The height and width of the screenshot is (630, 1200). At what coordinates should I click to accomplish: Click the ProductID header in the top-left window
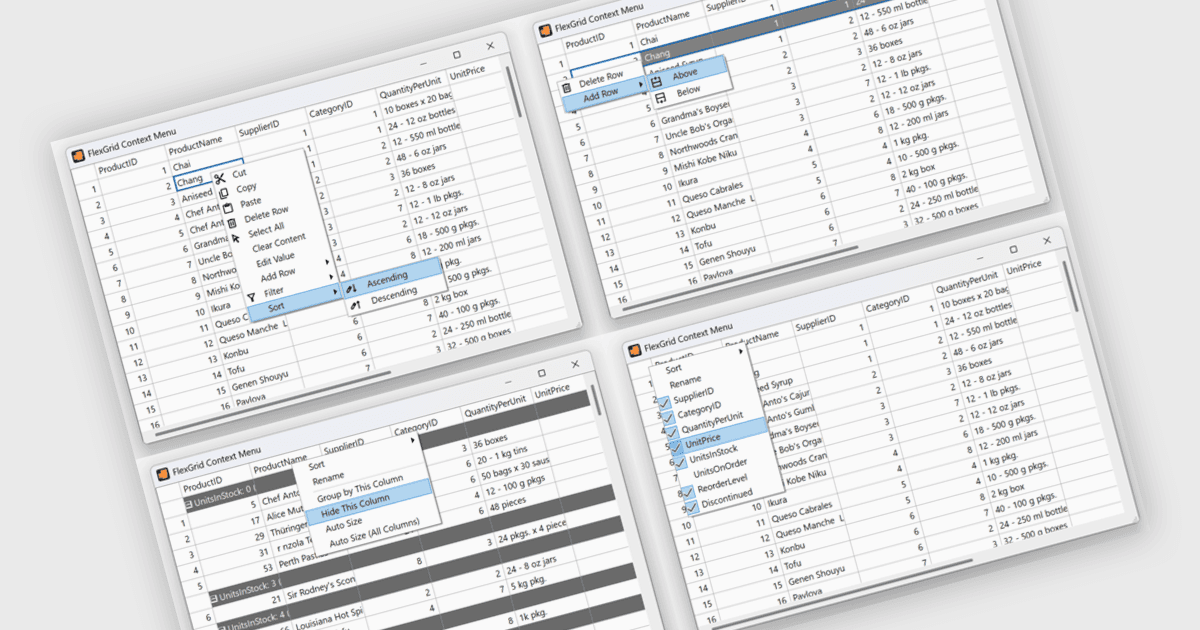(117, 166)
